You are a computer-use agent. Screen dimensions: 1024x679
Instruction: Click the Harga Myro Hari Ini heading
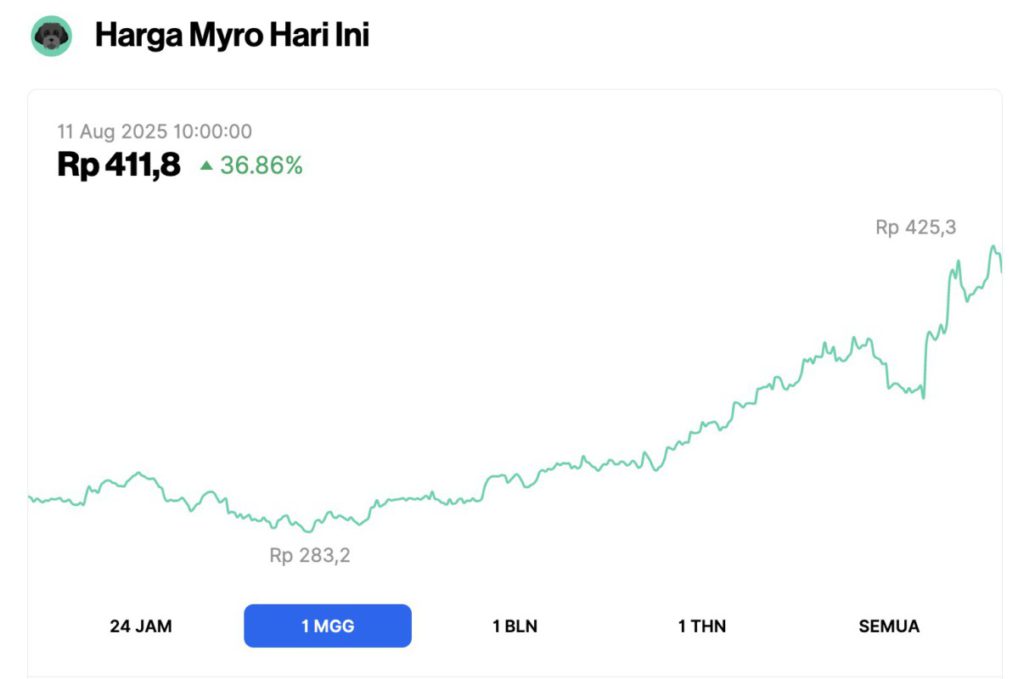point(232,34)
